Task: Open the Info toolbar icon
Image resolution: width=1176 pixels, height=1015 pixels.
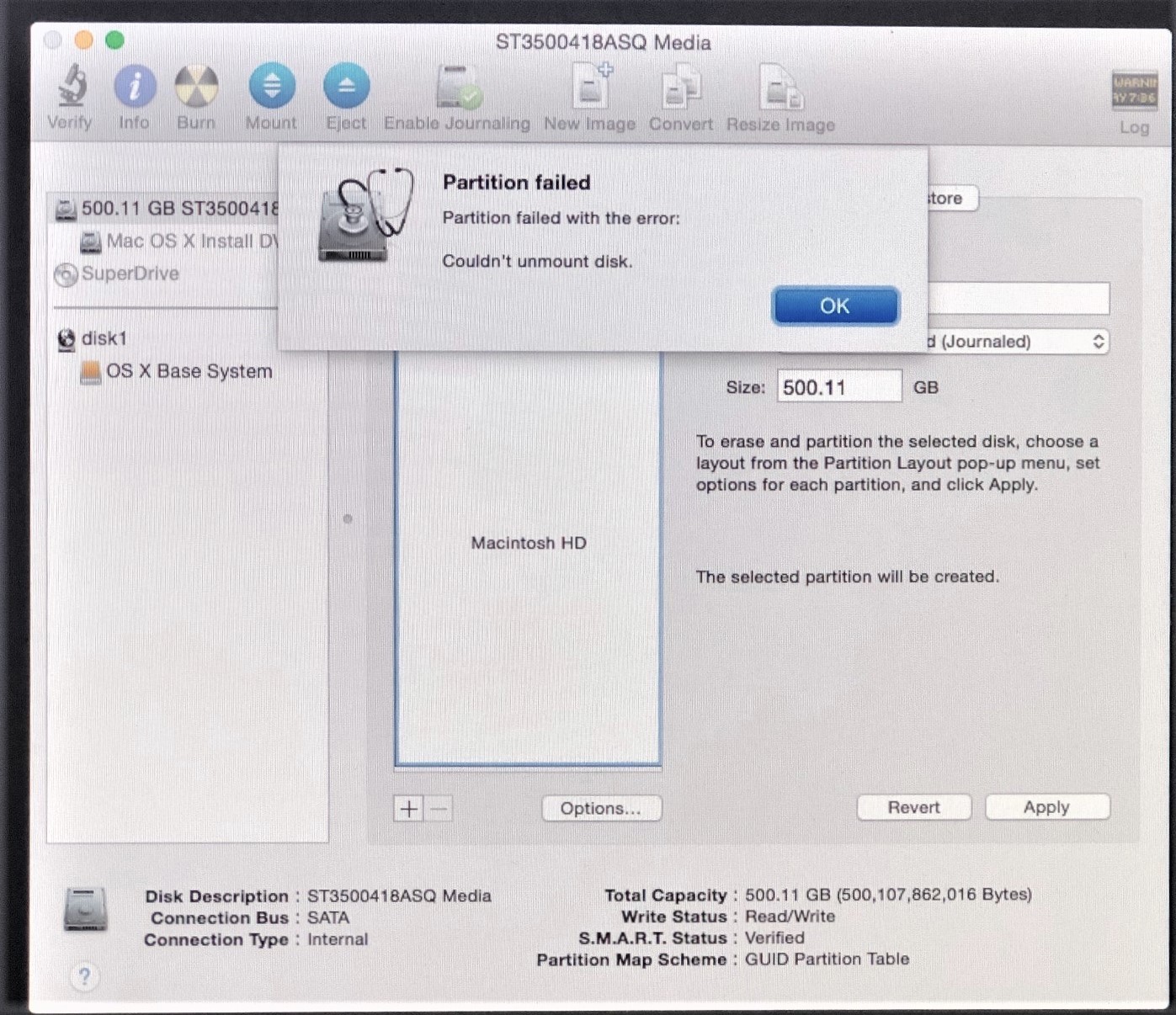Action: pyautogui.click(x=135, y=87)
